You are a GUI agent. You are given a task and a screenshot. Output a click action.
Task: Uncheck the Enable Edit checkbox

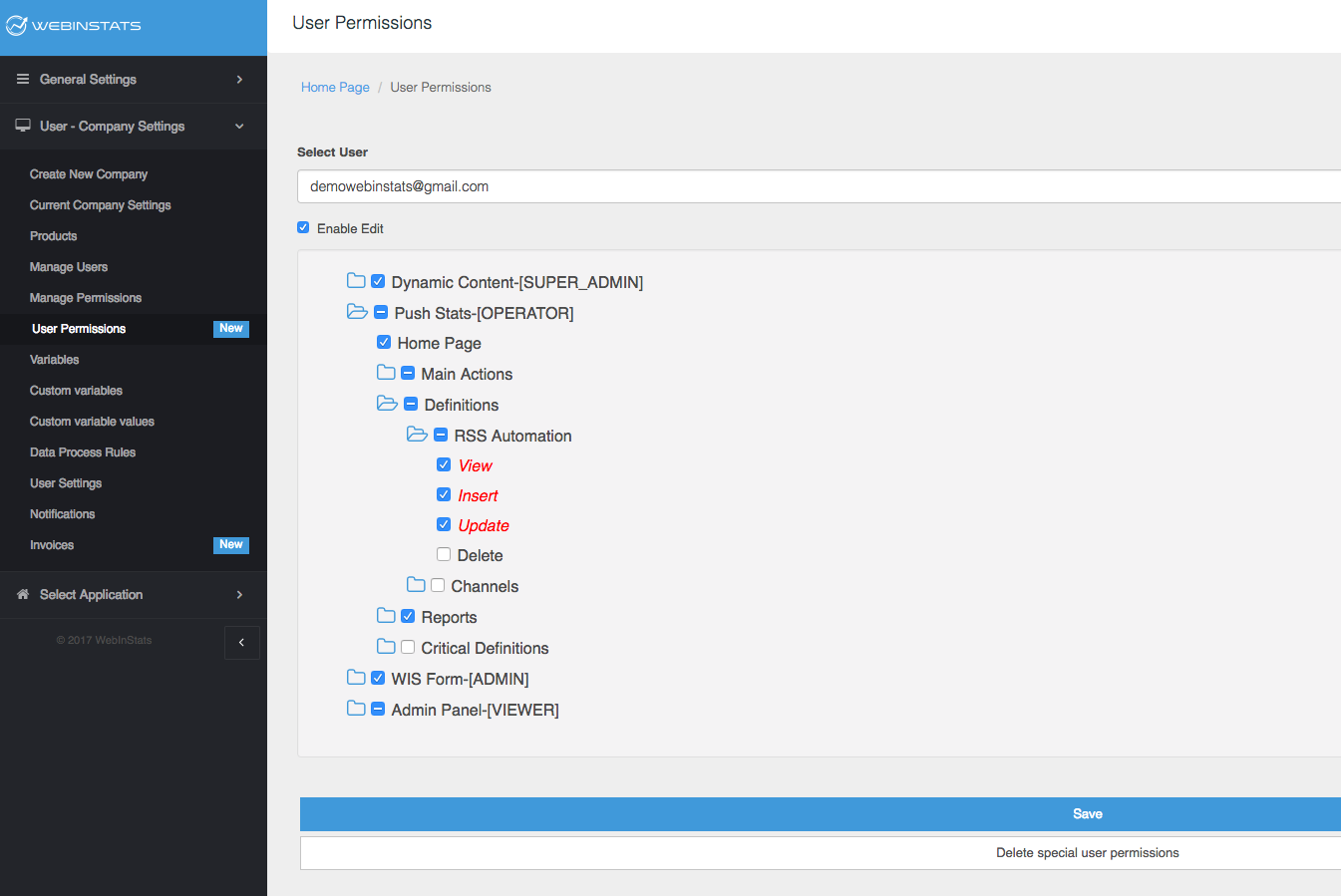[303, 227]
